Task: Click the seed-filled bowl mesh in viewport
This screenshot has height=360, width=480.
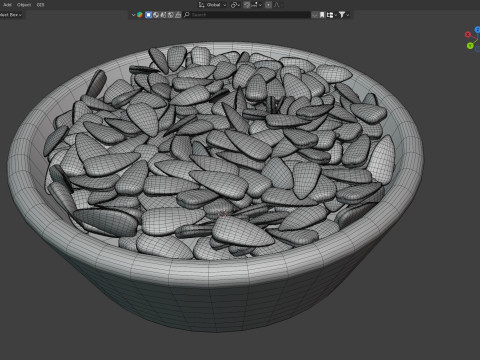Action: (x=215, y=187)
